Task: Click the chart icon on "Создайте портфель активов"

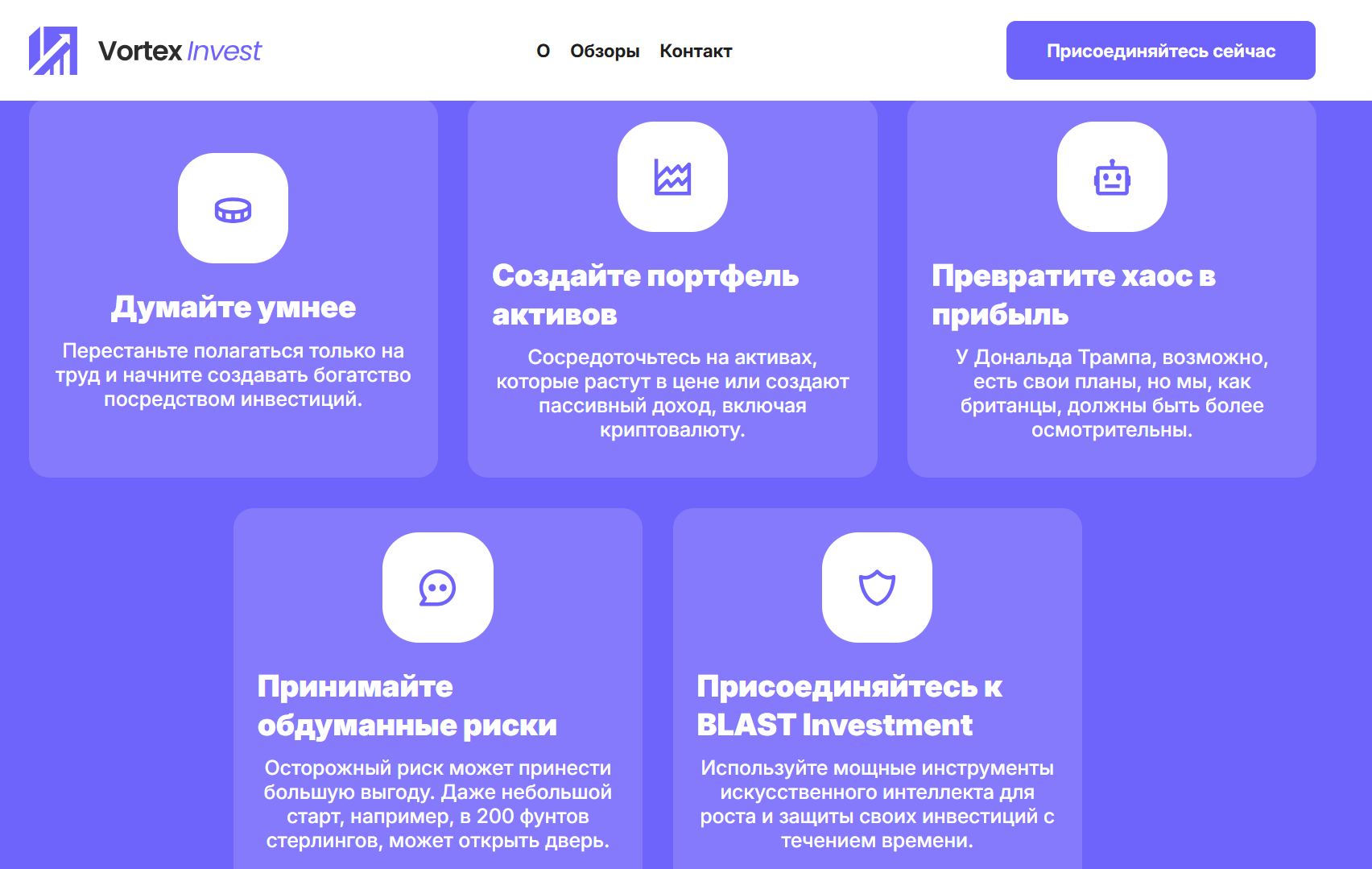Action: pyautogui.click(x=672, y=177)
